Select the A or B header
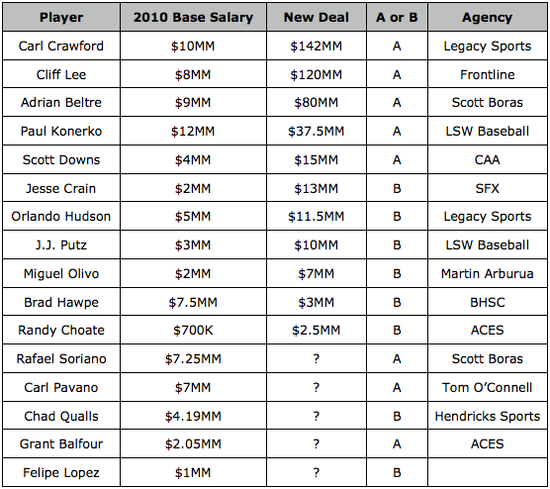Screen dimensions: 550x489 tap(397, 17)
